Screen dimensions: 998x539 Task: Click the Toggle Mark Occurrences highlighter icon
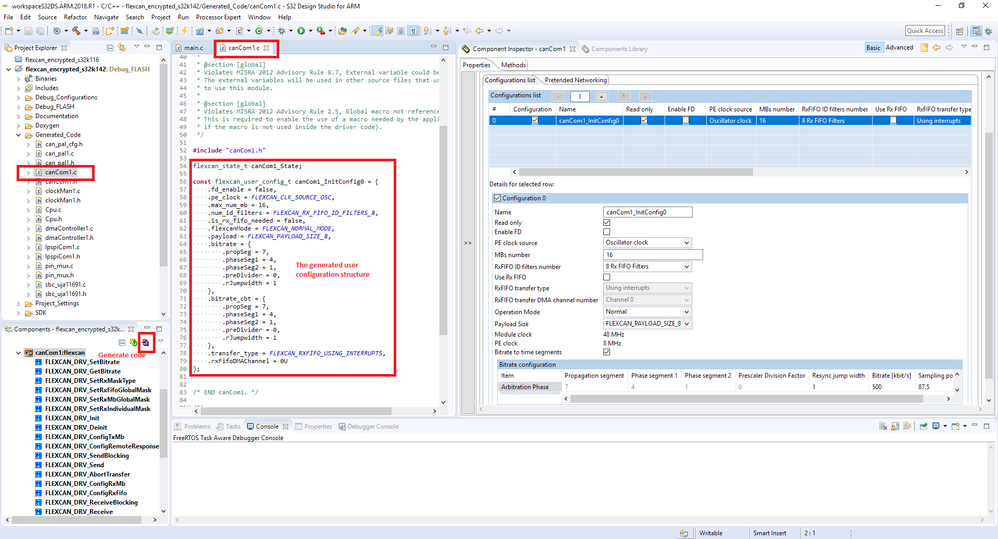tap(377, 31)
